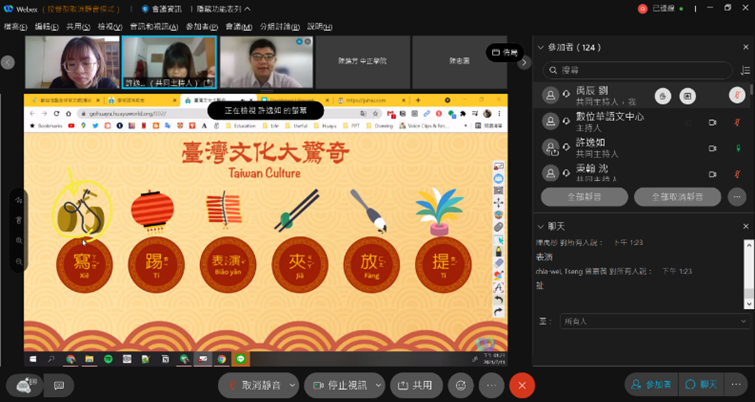Click the 全部取消靜音 unmute all button
755x402 pixels.
[677, 197]
